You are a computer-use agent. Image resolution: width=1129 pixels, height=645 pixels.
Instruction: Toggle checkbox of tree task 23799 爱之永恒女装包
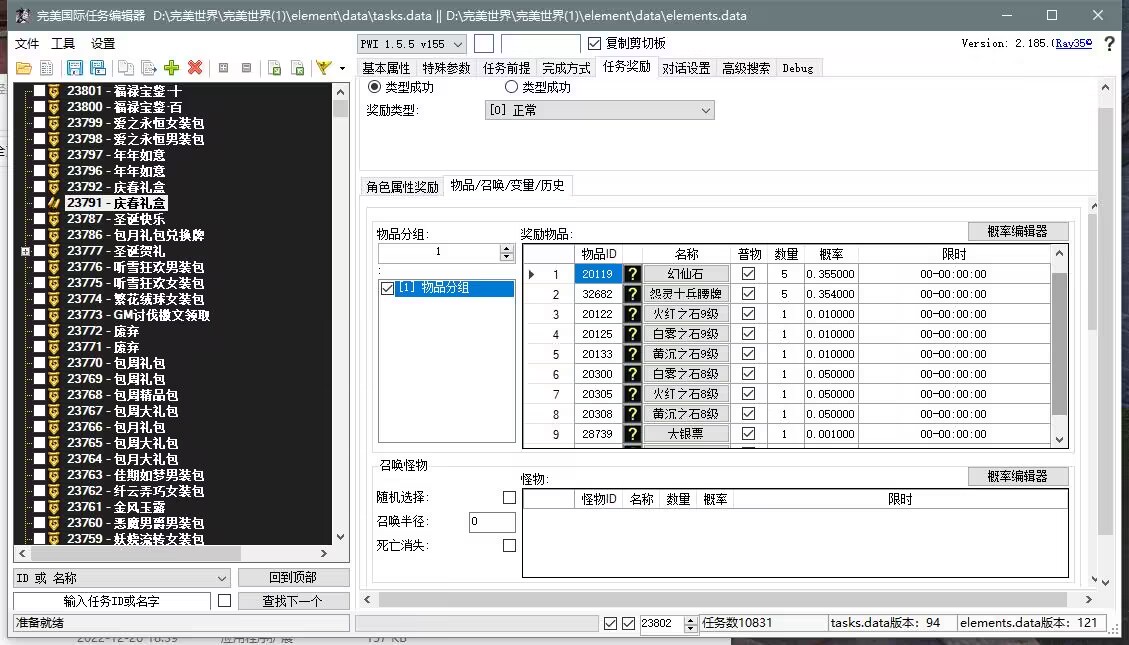point(40,123)
